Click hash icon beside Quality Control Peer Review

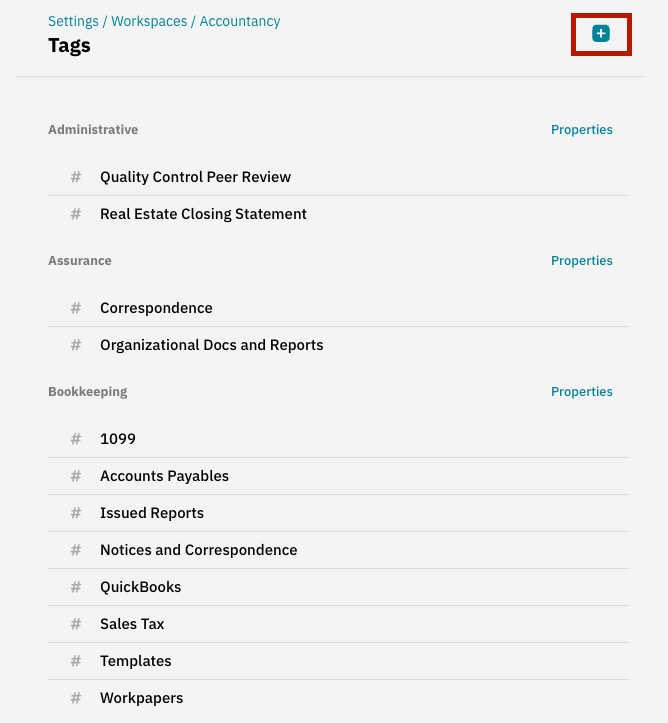point(76,177)
